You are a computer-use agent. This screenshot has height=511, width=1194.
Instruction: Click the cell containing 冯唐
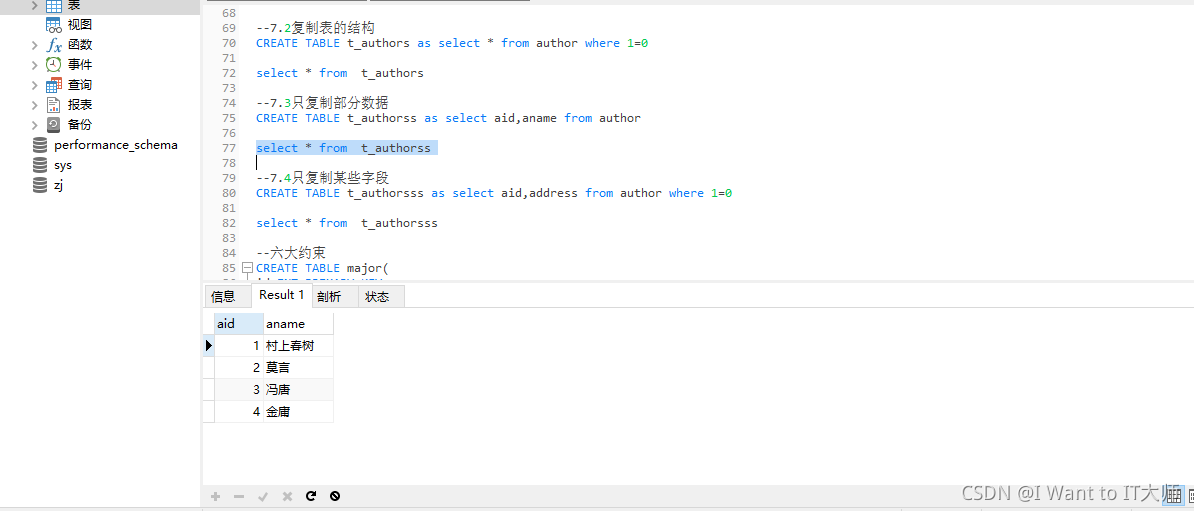pos(298,390)
